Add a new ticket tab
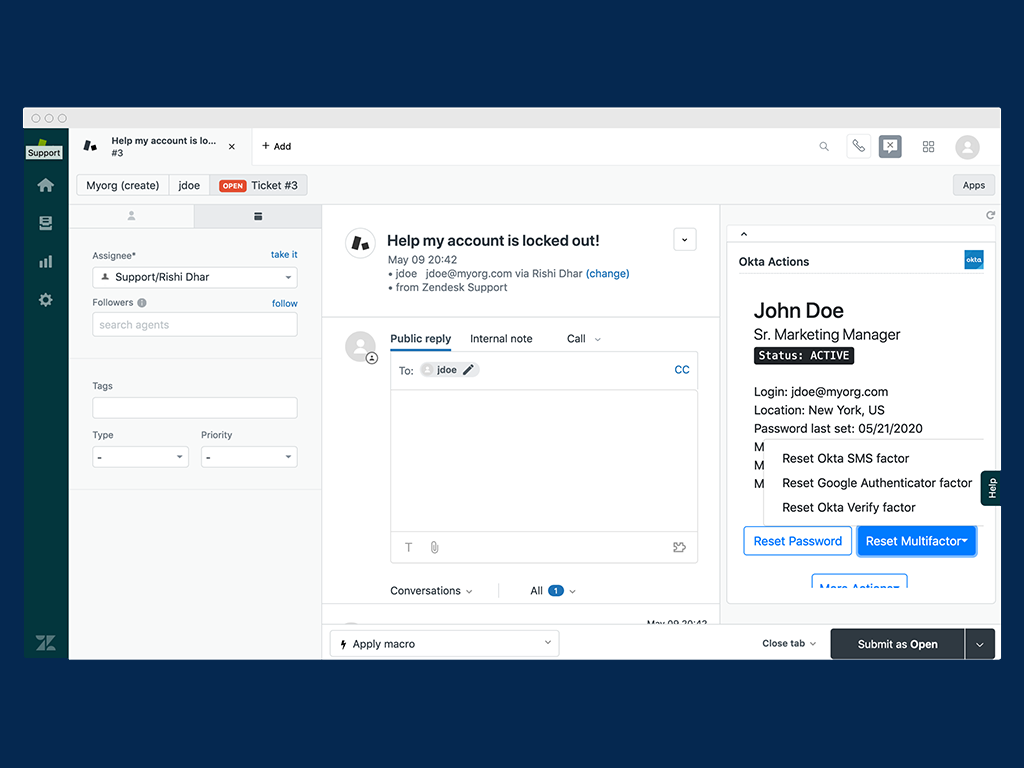Screen dimensions: 1024x768 pyautogui.click(x=276, y=146)
